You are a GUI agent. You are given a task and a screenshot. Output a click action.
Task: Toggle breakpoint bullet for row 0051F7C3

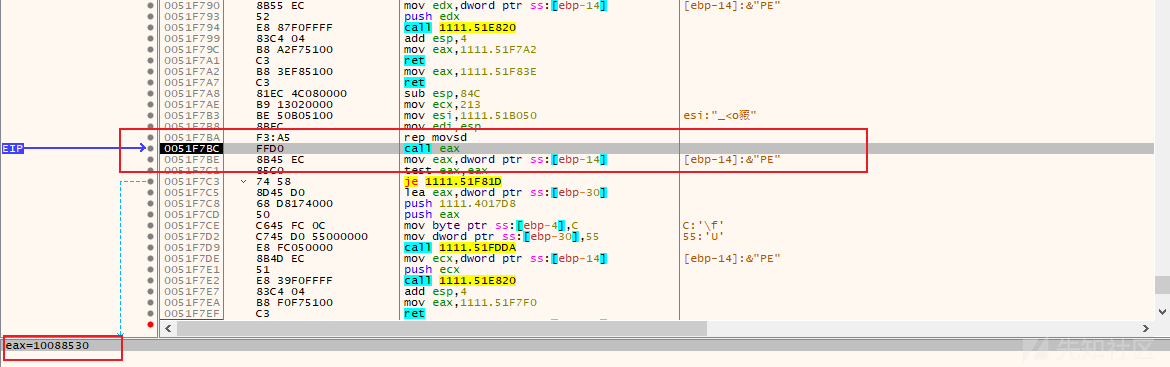(x=151, y=181)
